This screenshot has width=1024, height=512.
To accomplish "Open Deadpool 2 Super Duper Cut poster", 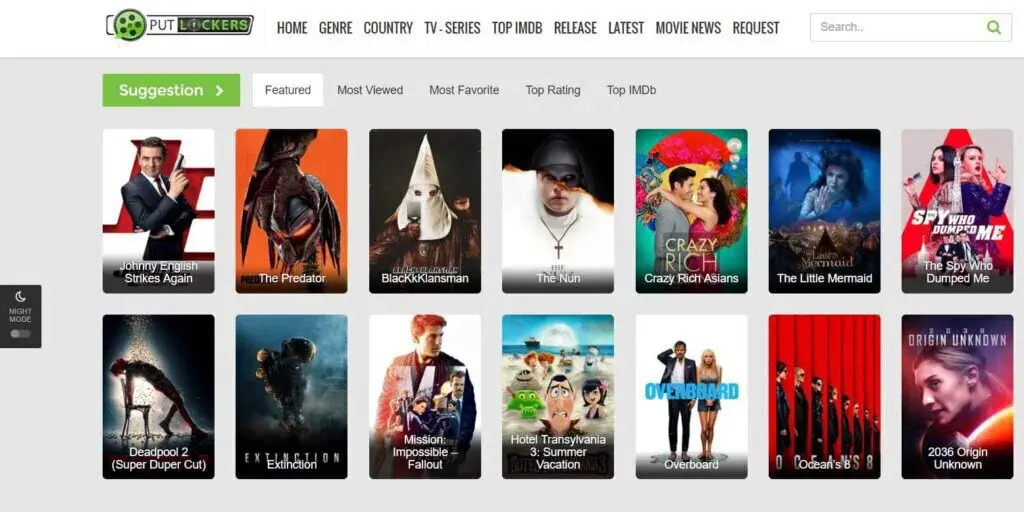I will point(159,397).
